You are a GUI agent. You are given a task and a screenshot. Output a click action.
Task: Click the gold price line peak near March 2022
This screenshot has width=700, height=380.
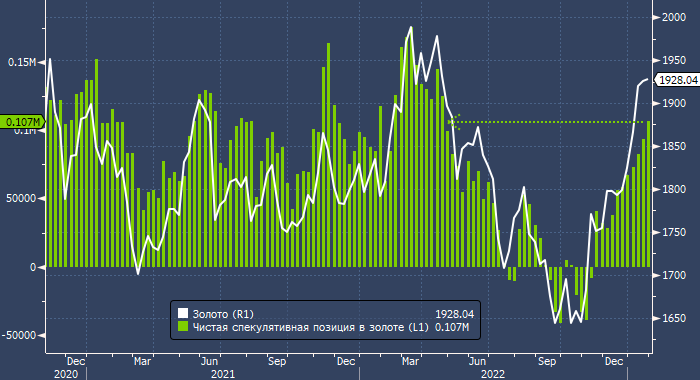pyautogui.click(x=411, y=27)
